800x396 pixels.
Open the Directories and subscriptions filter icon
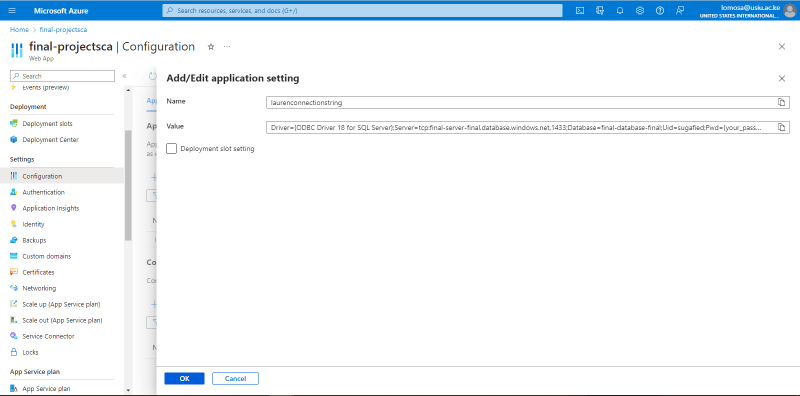pyautogui.click(x=600, y=10)
